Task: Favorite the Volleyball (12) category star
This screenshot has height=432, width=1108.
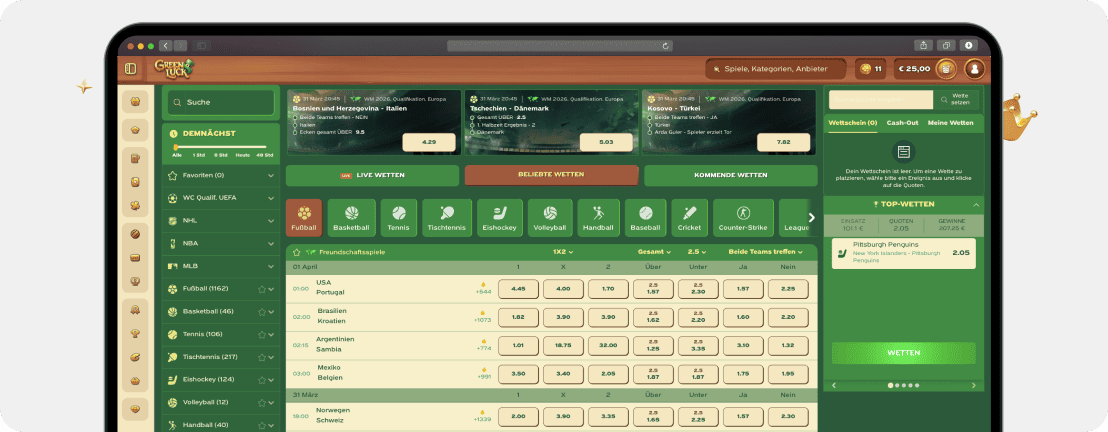Action: pos(261,402)
